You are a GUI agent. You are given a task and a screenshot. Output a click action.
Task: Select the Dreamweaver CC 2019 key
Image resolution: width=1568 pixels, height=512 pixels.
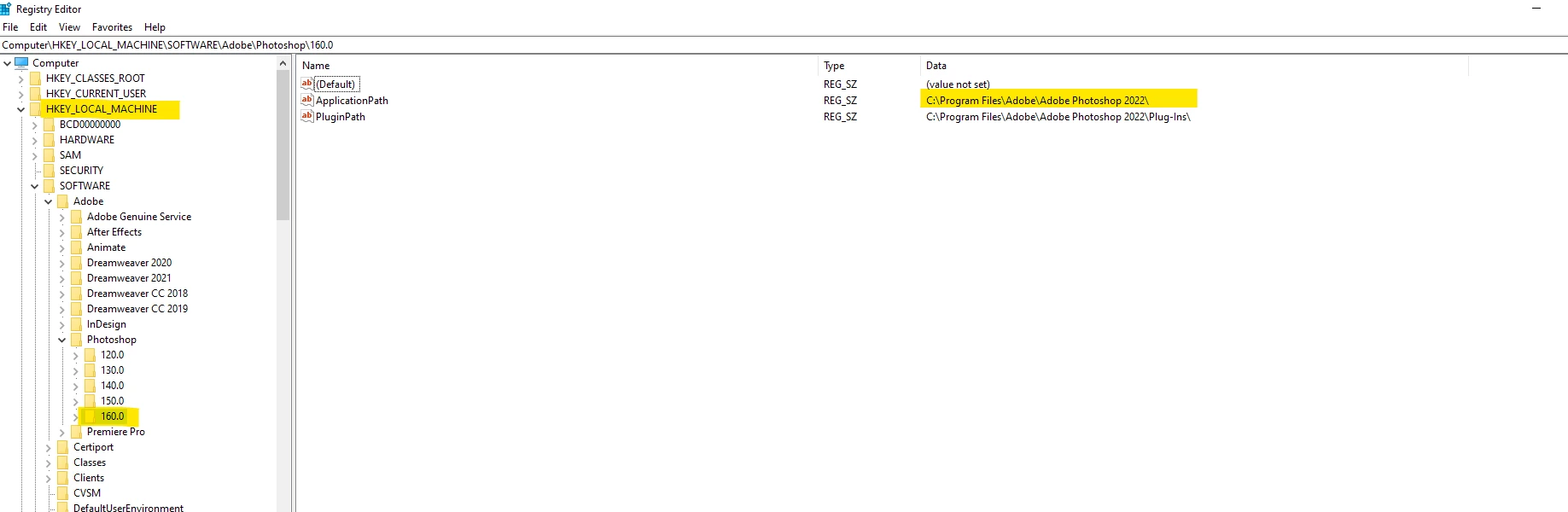(x=137, y=309)
